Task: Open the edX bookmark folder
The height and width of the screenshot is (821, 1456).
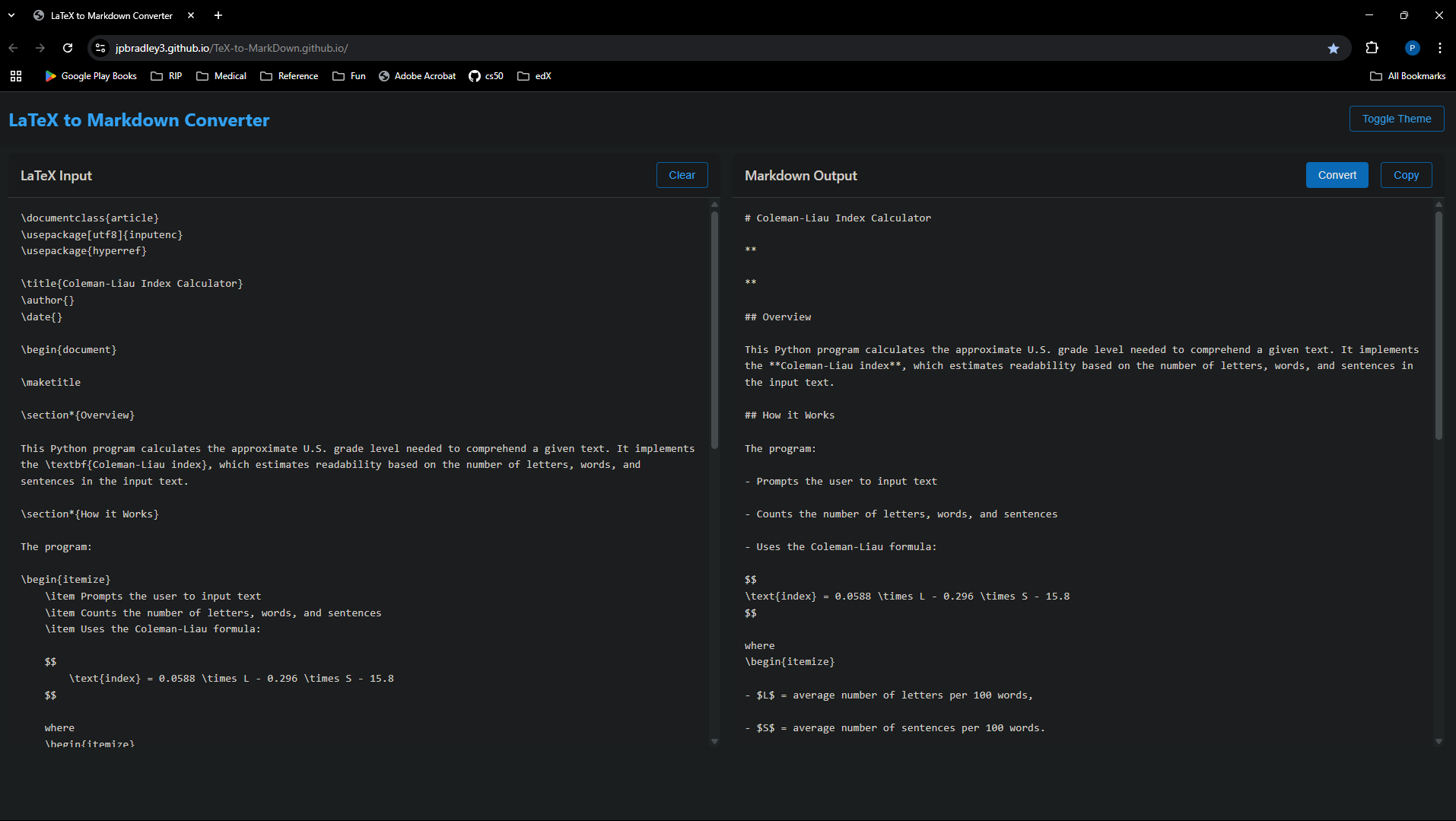Action: (534, 76)
